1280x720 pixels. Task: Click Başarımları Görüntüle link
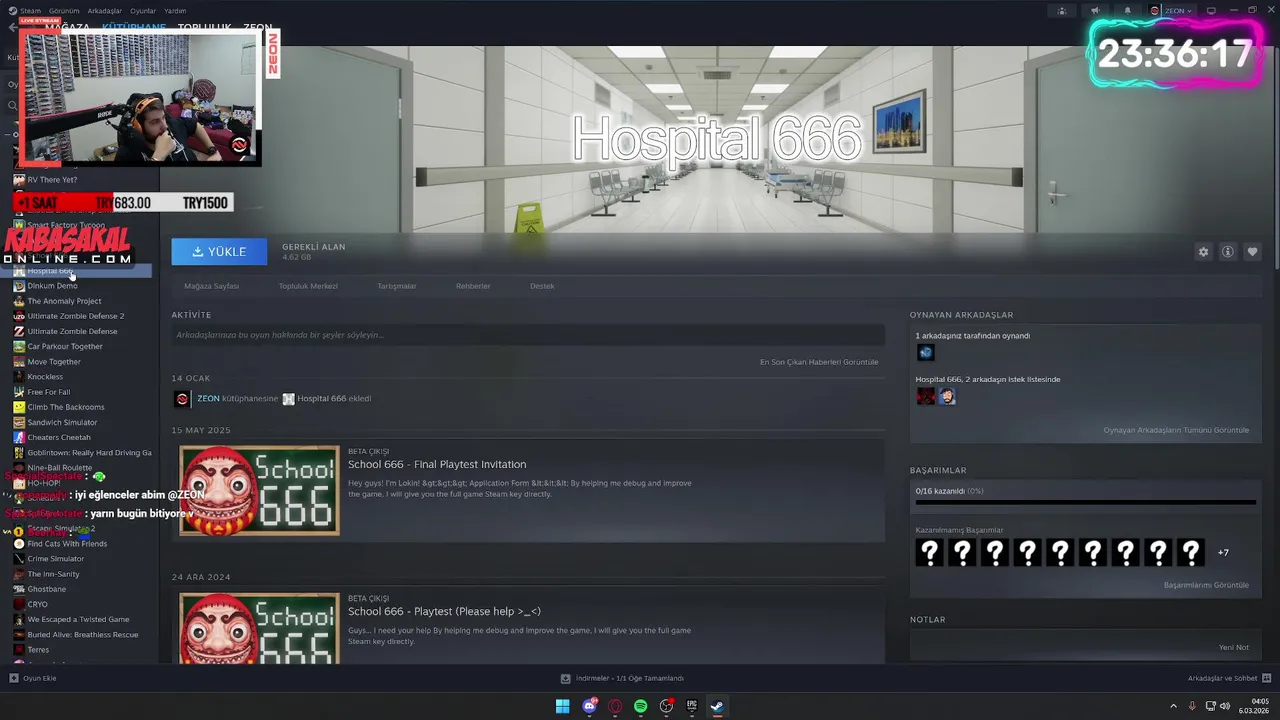tap(1206, 585)
